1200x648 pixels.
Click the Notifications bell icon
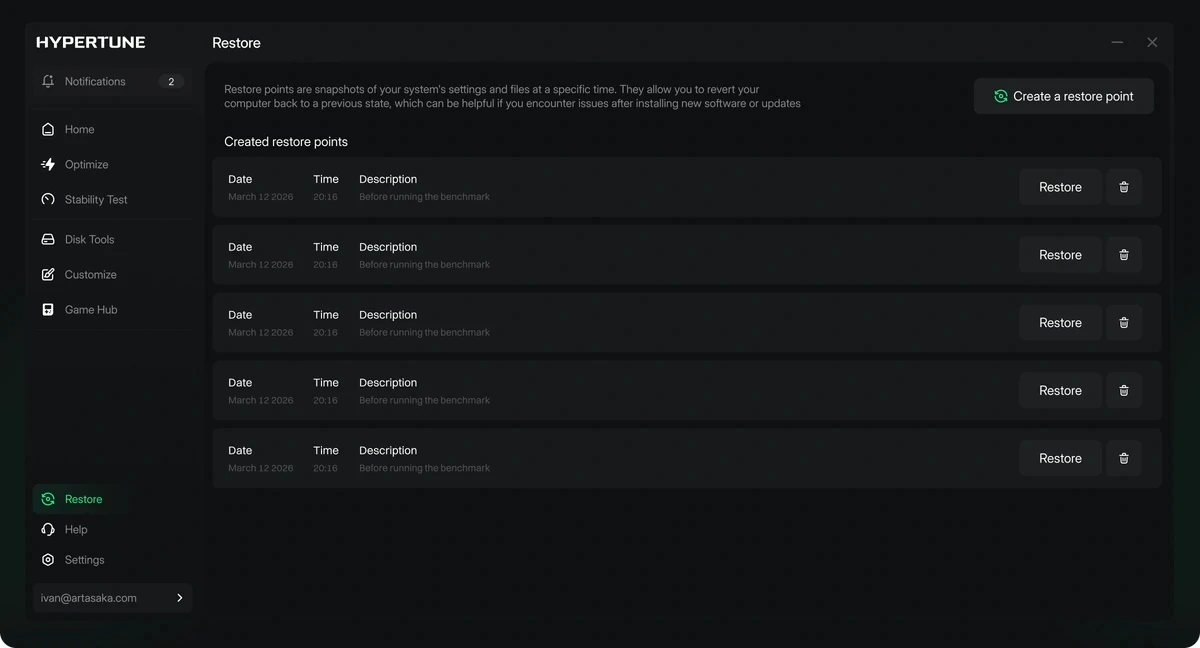point(48,81)
